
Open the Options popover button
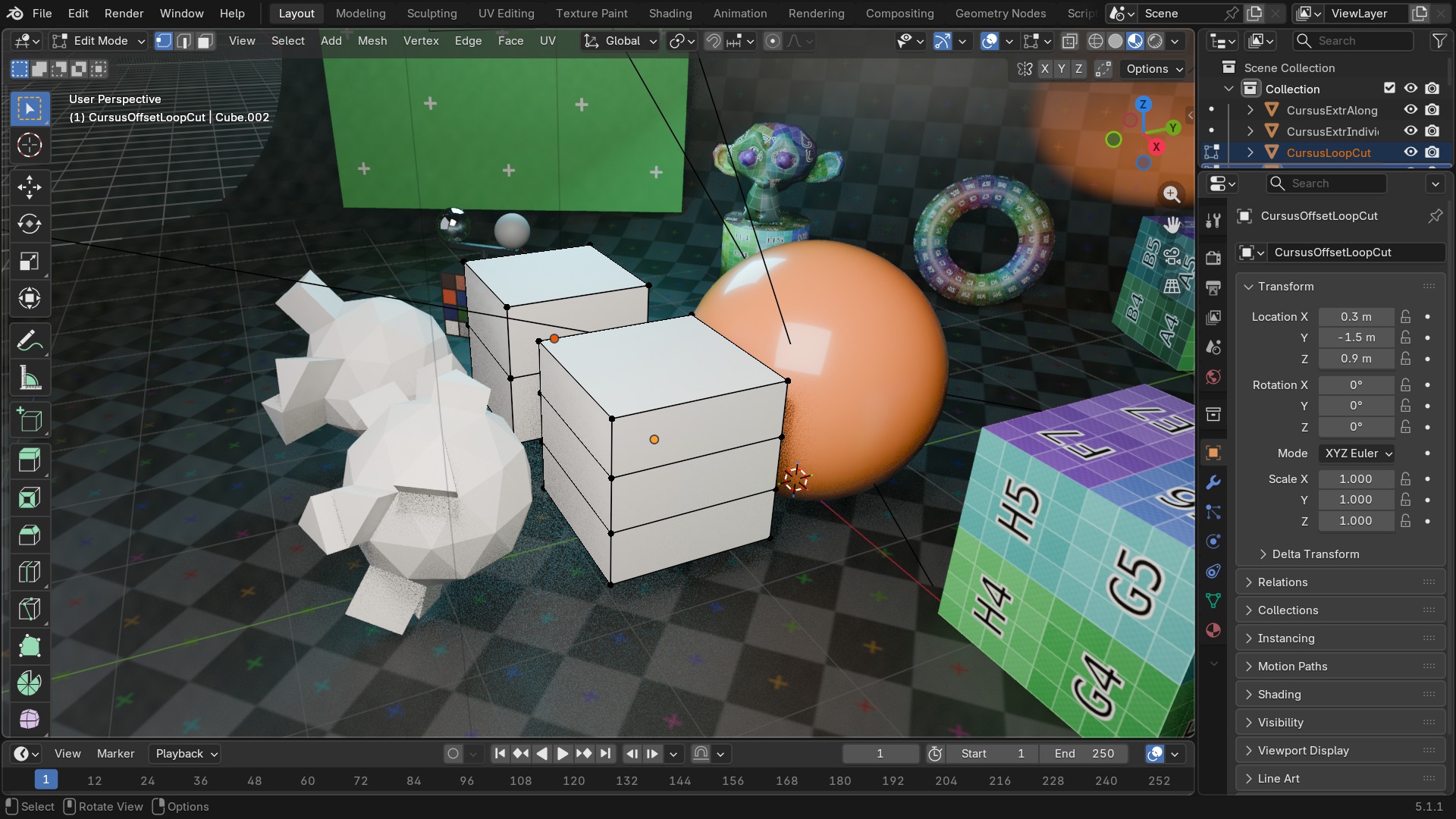click(x=1153, y=69)
